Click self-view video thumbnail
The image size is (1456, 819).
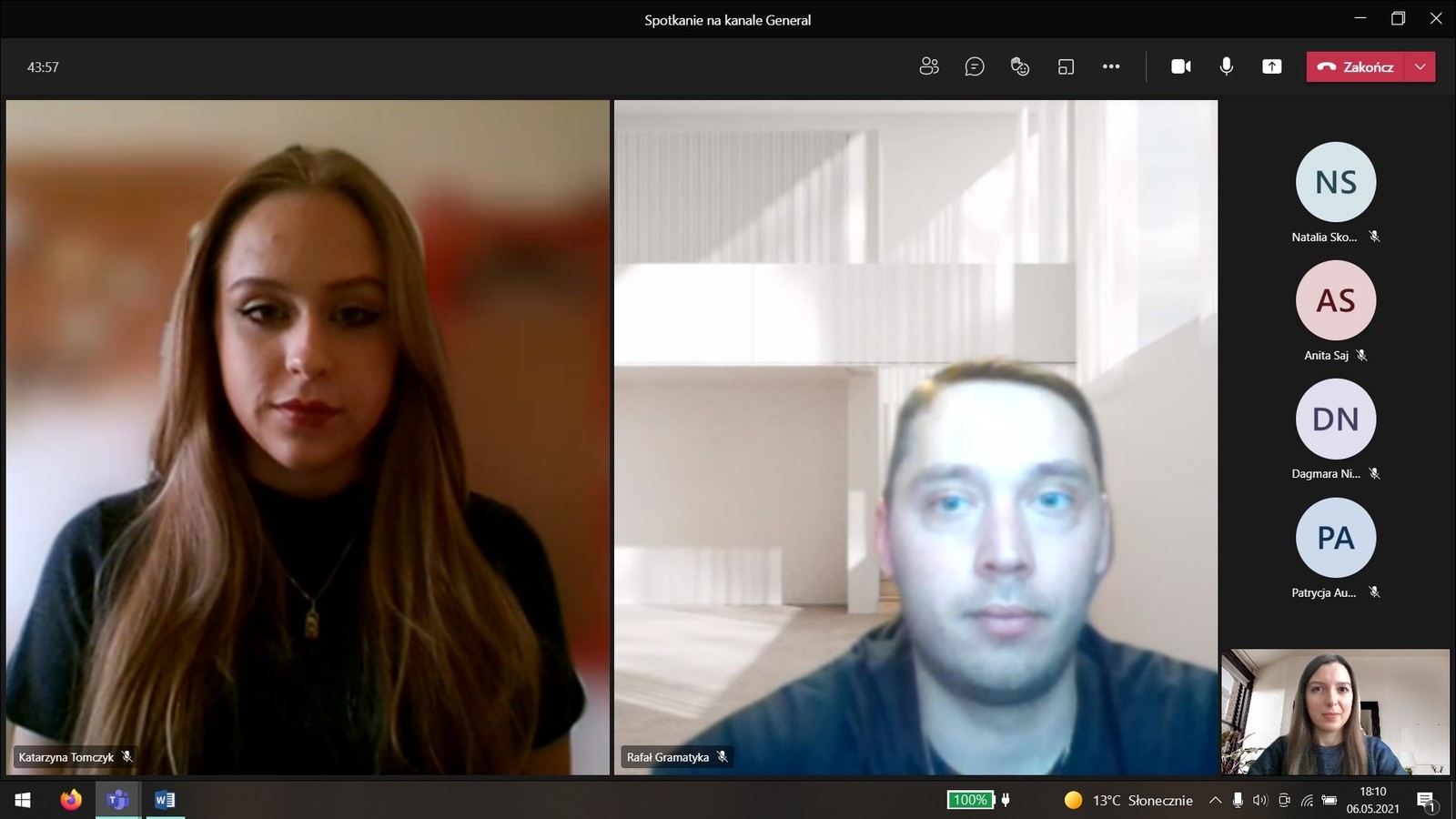[x=1335, y=711]
